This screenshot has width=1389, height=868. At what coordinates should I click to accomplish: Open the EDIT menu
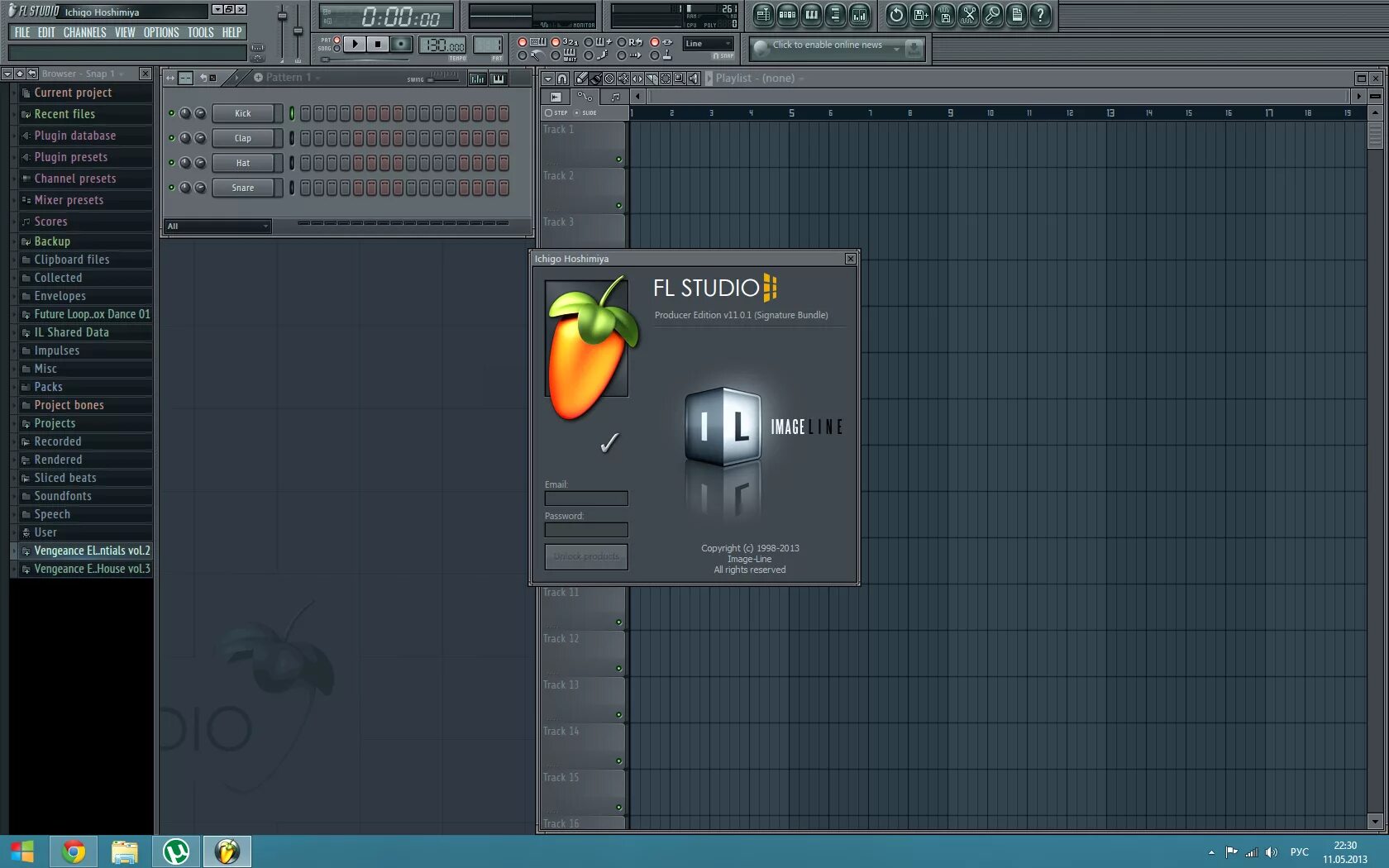[x=46, y=32]
